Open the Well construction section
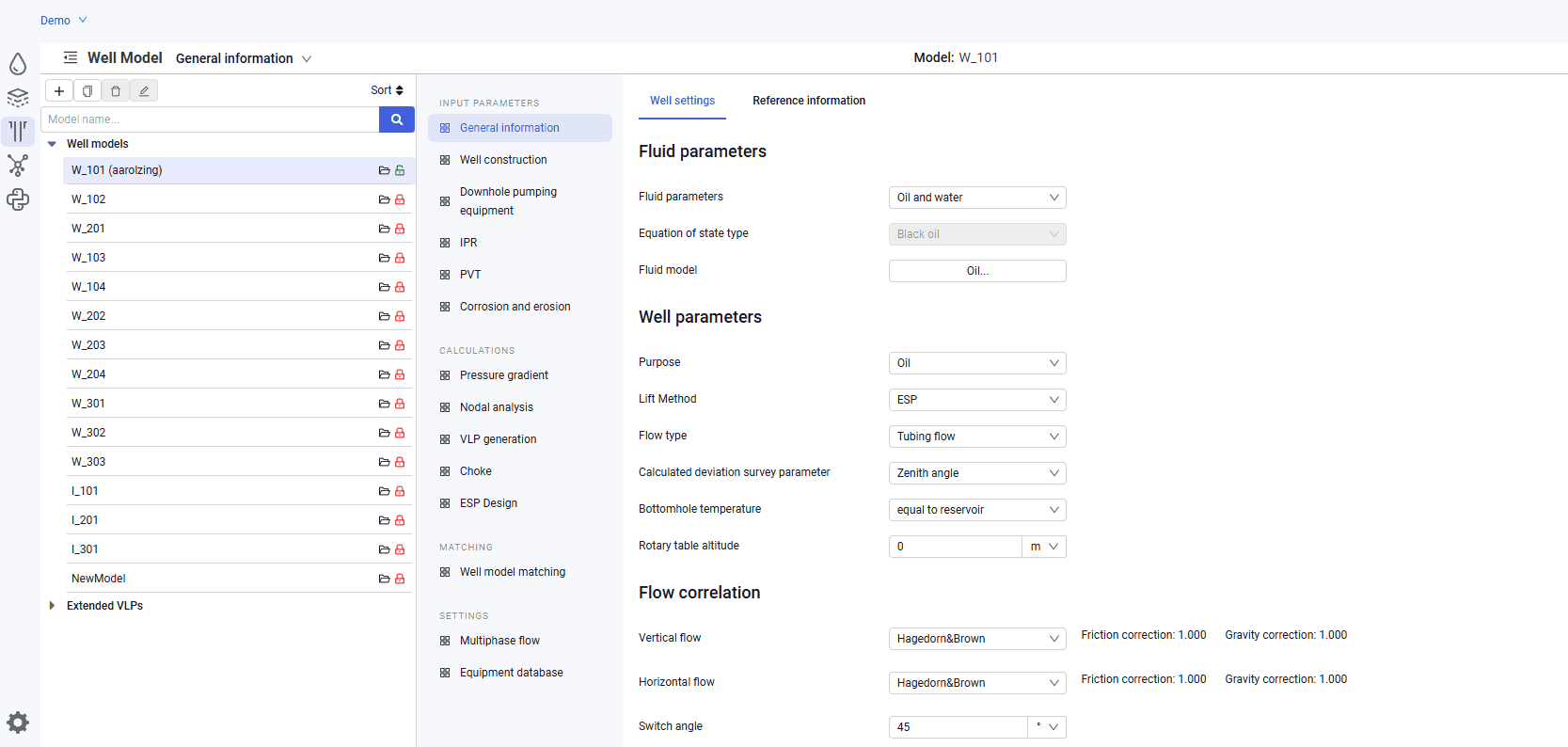The height and width of the screenshot is (747, 1568). coord(520,160)
